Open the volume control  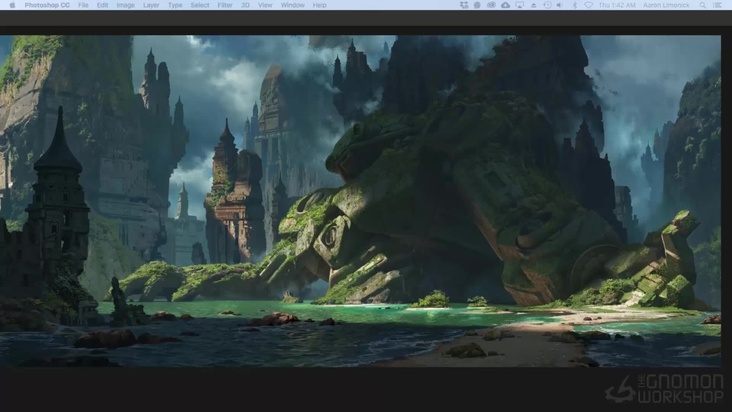coord(560,5)
